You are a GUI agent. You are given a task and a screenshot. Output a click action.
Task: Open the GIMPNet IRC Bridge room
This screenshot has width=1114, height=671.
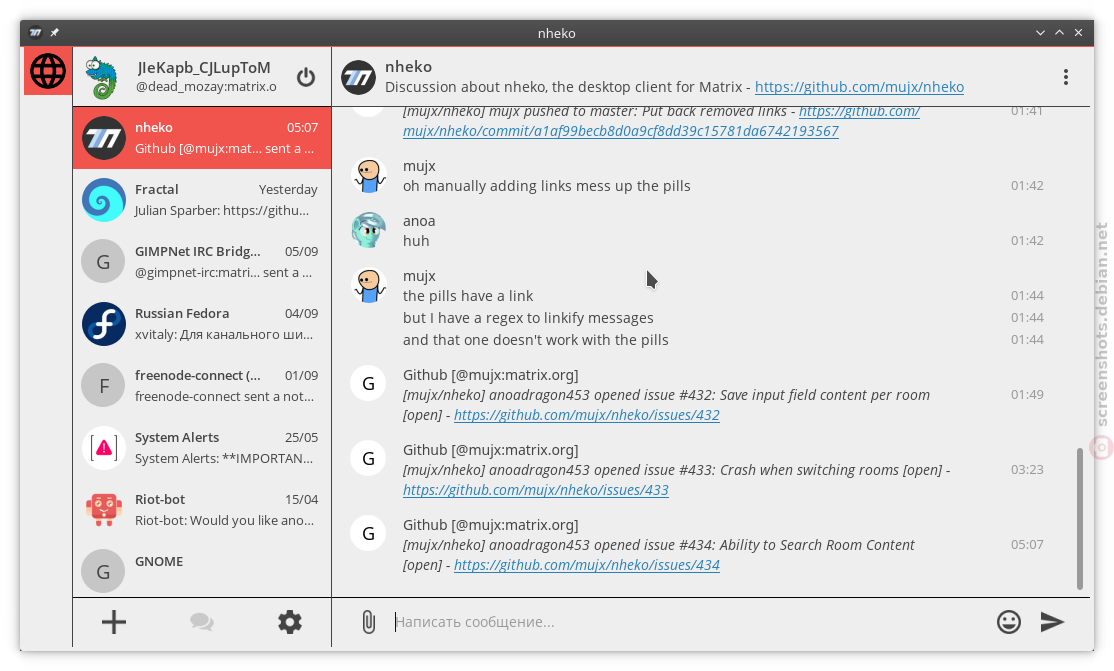tap(202, 262)
